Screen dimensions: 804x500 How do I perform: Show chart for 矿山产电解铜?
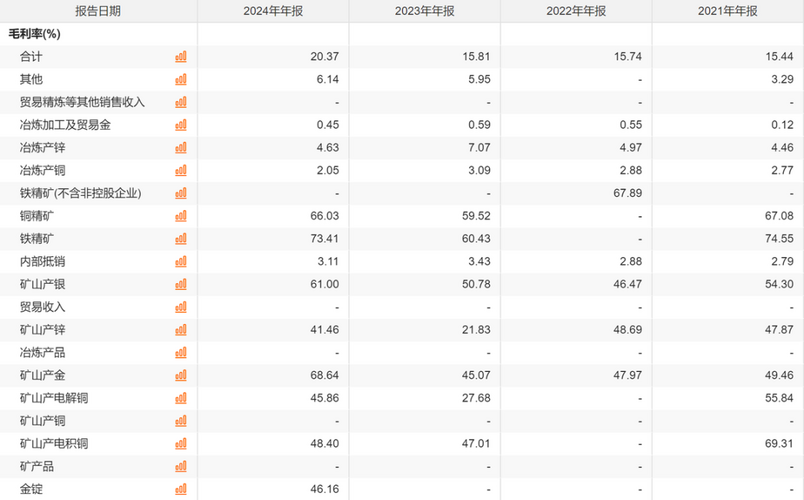(x=180, y=398)
